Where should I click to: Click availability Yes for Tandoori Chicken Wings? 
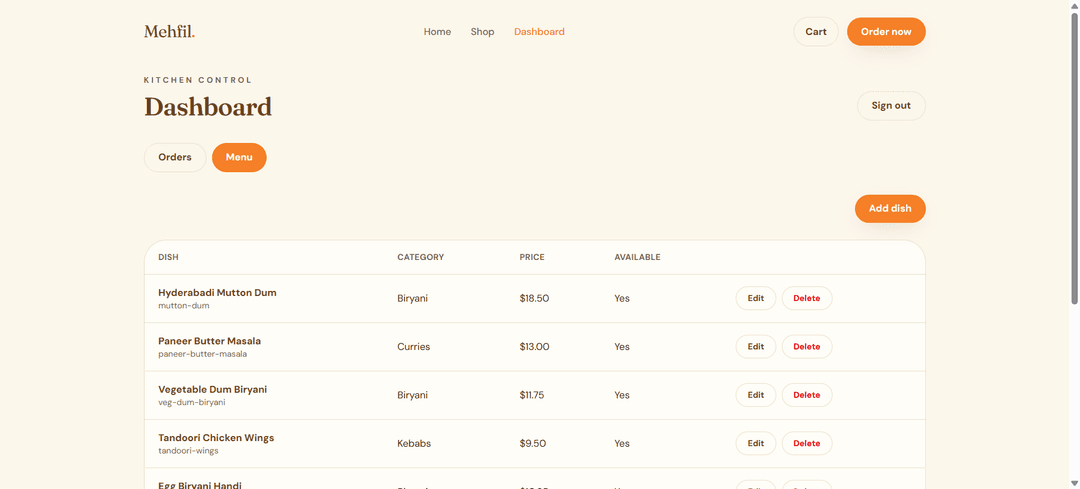(x=622, y=443)
